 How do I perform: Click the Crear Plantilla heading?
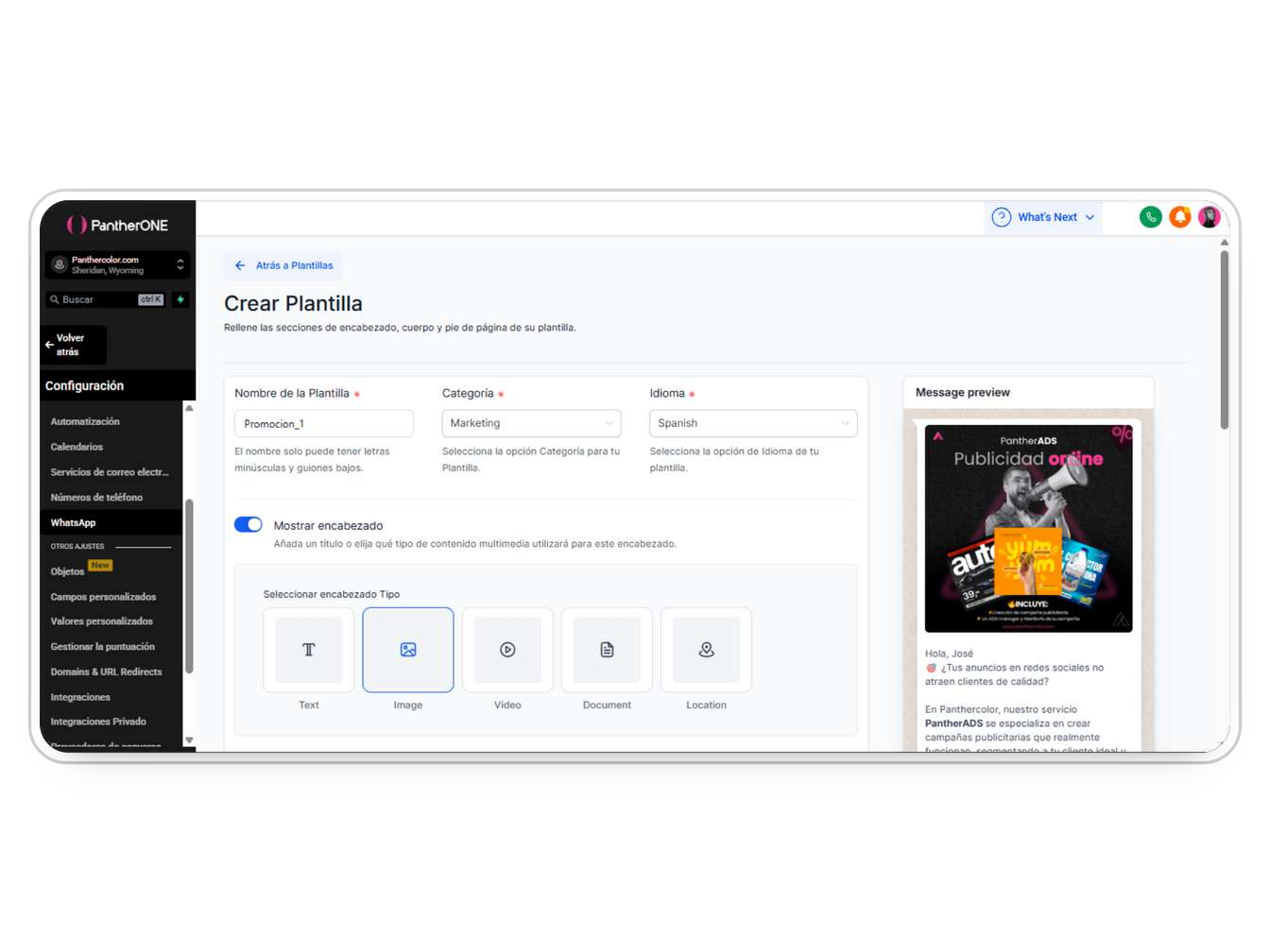pyautogui.click(x=293, y=303)
